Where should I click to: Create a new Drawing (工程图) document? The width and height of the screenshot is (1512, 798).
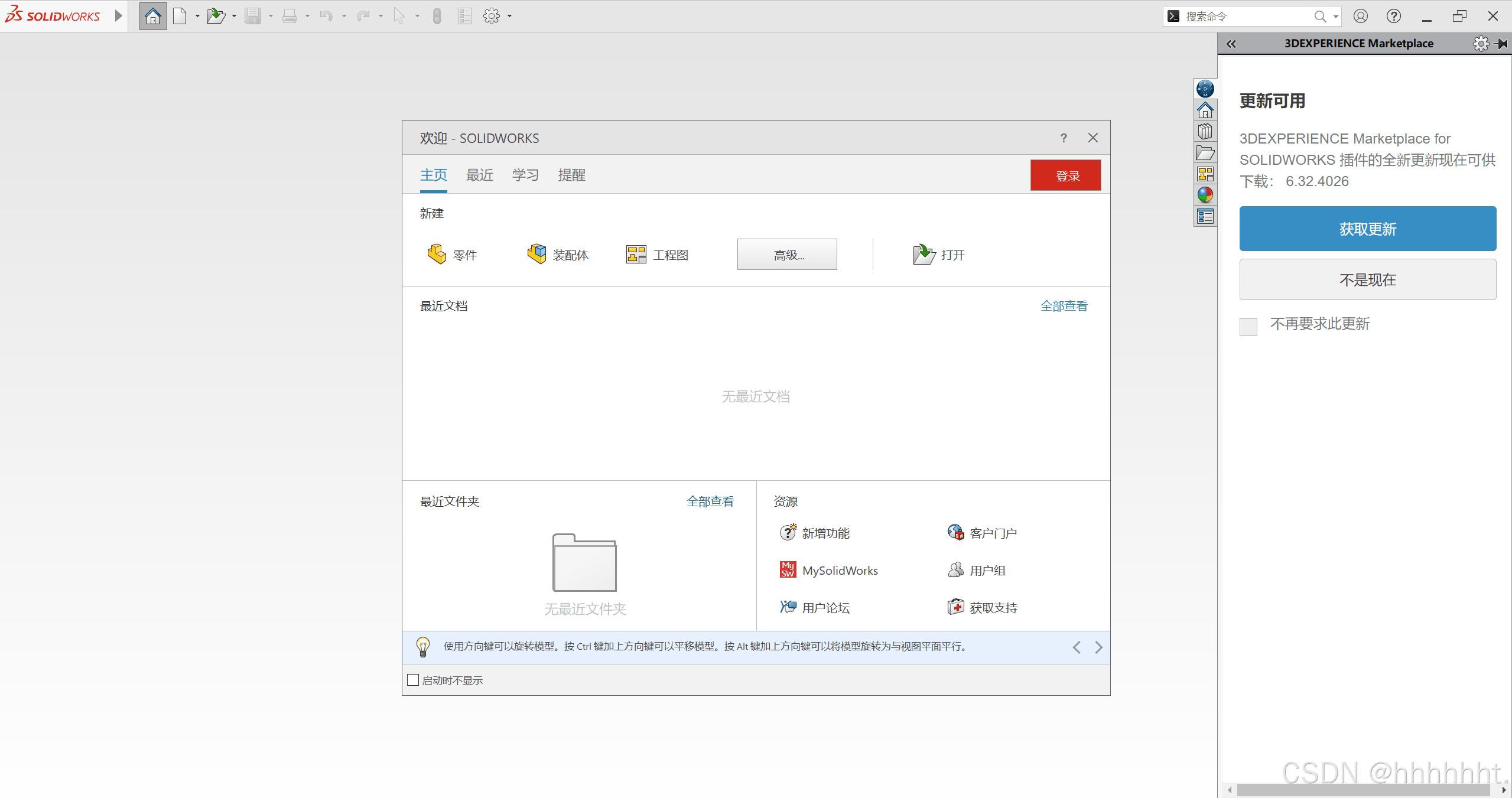point(657,255)
